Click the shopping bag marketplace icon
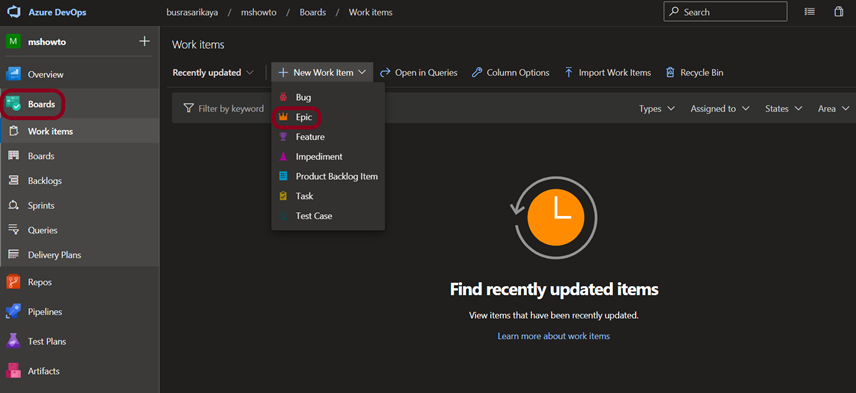The height and width of the screenshot is (393, 856). [x=839, y=11]
